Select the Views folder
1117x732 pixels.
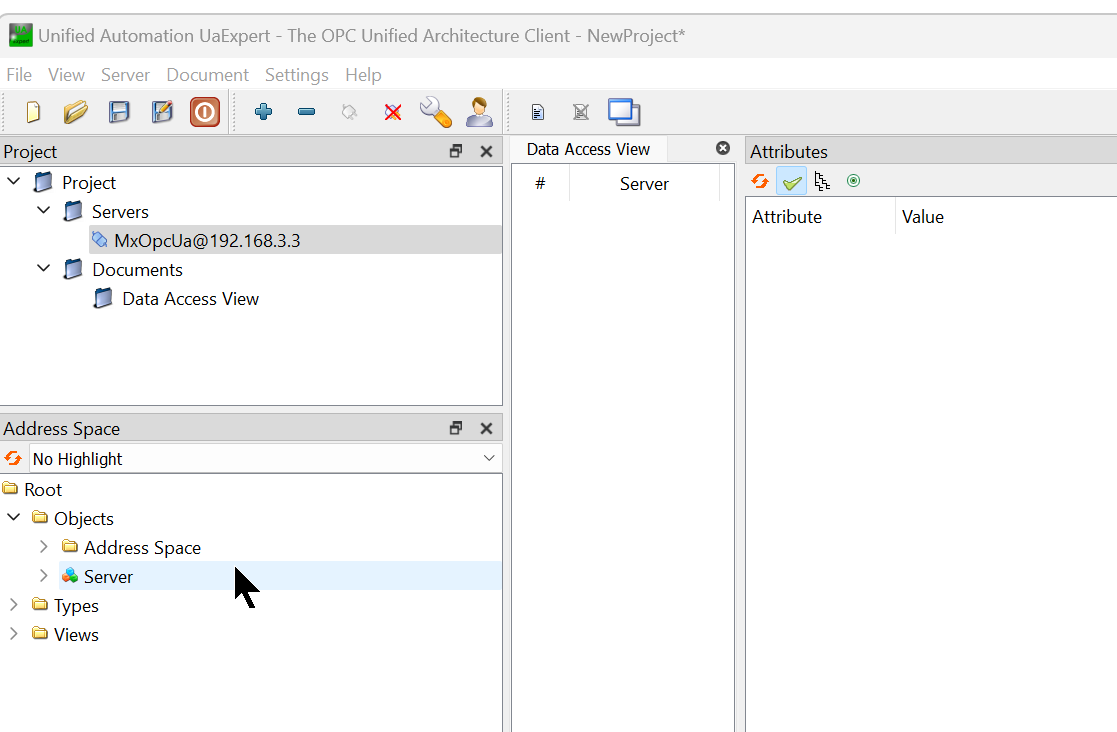[76, 635]
